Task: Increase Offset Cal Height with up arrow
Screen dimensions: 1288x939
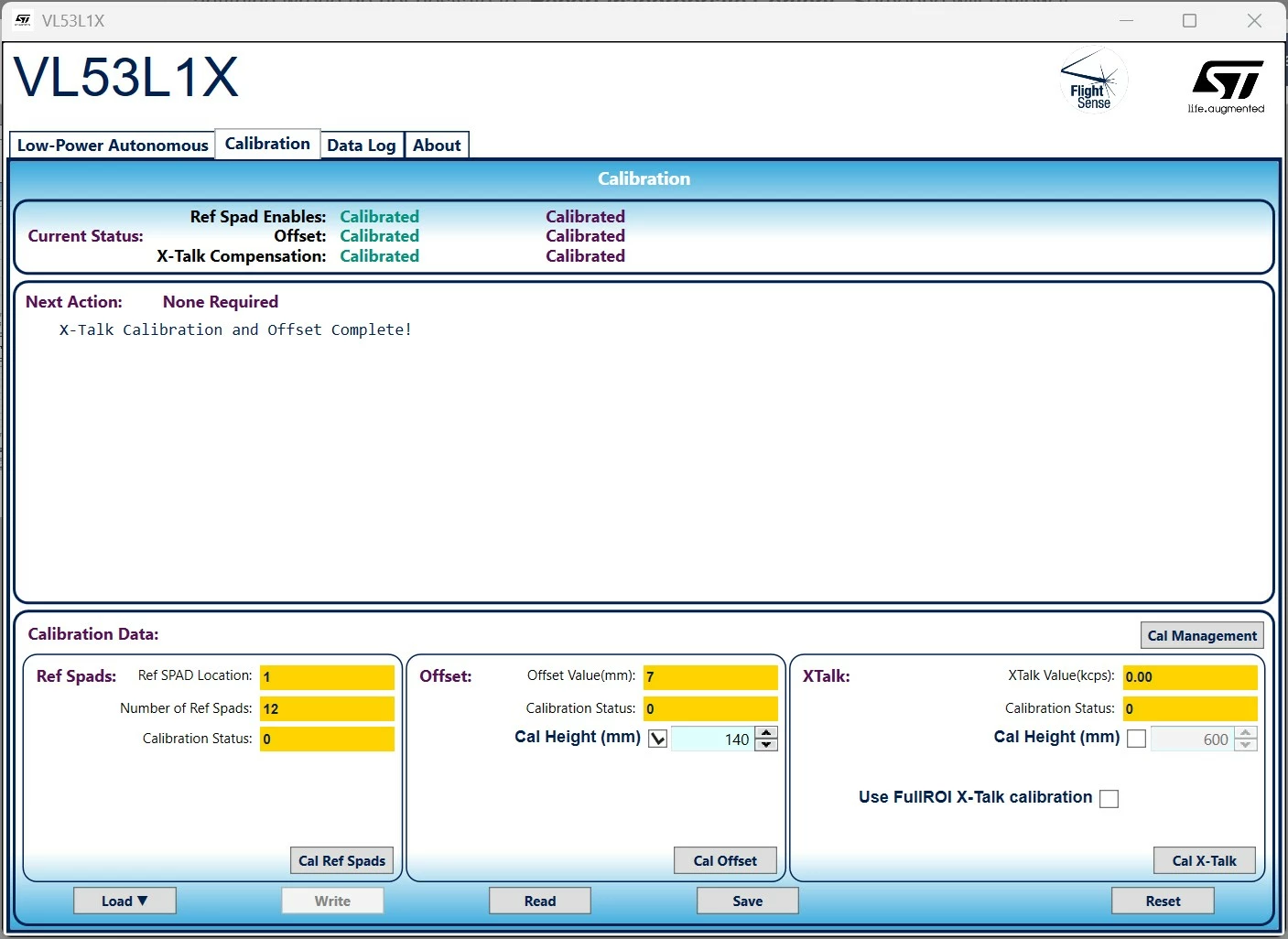Action: click(x=767, y=732)
